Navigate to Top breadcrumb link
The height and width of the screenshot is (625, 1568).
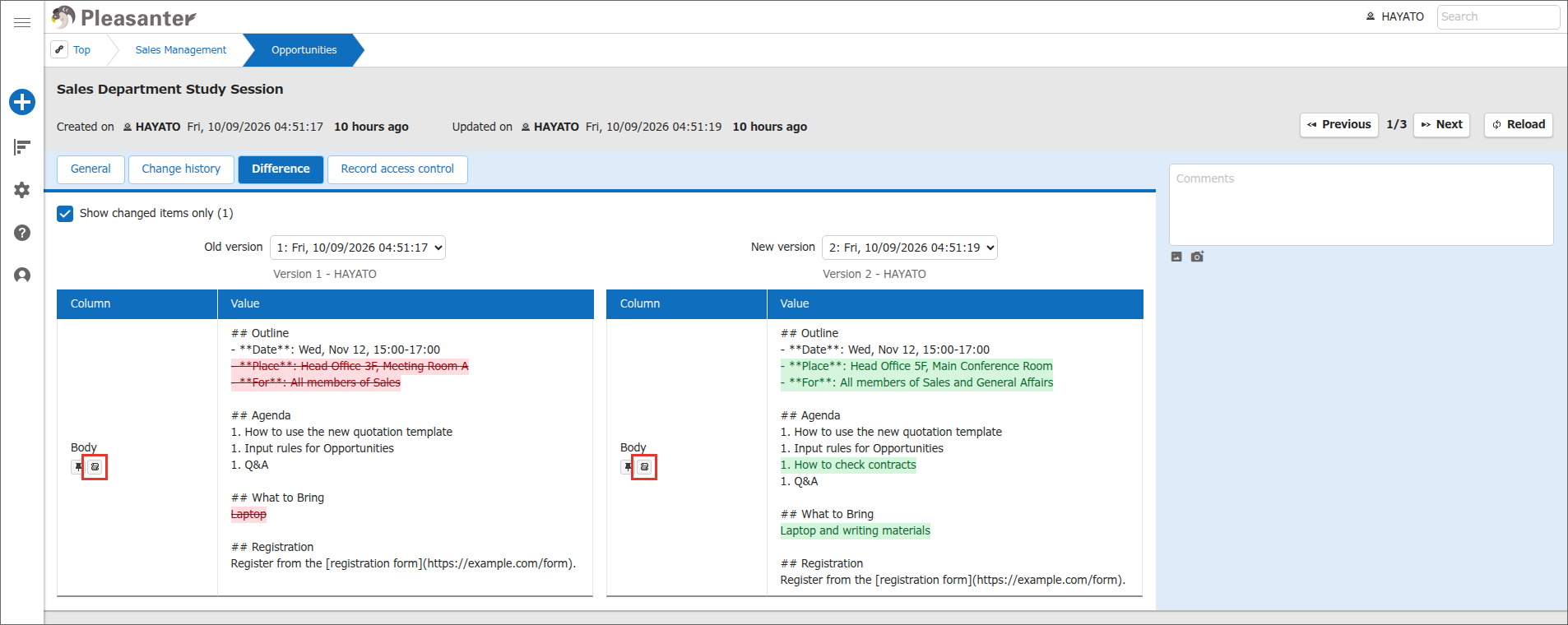(81, 50)
